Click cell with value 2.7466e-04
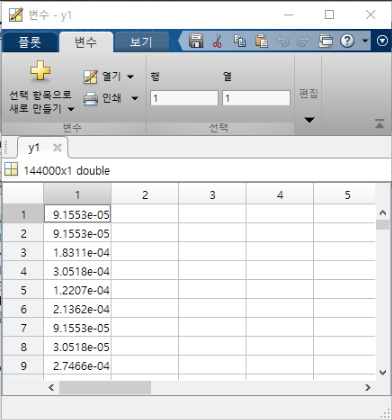Screen dimensions: 392x420 point(77,366)
